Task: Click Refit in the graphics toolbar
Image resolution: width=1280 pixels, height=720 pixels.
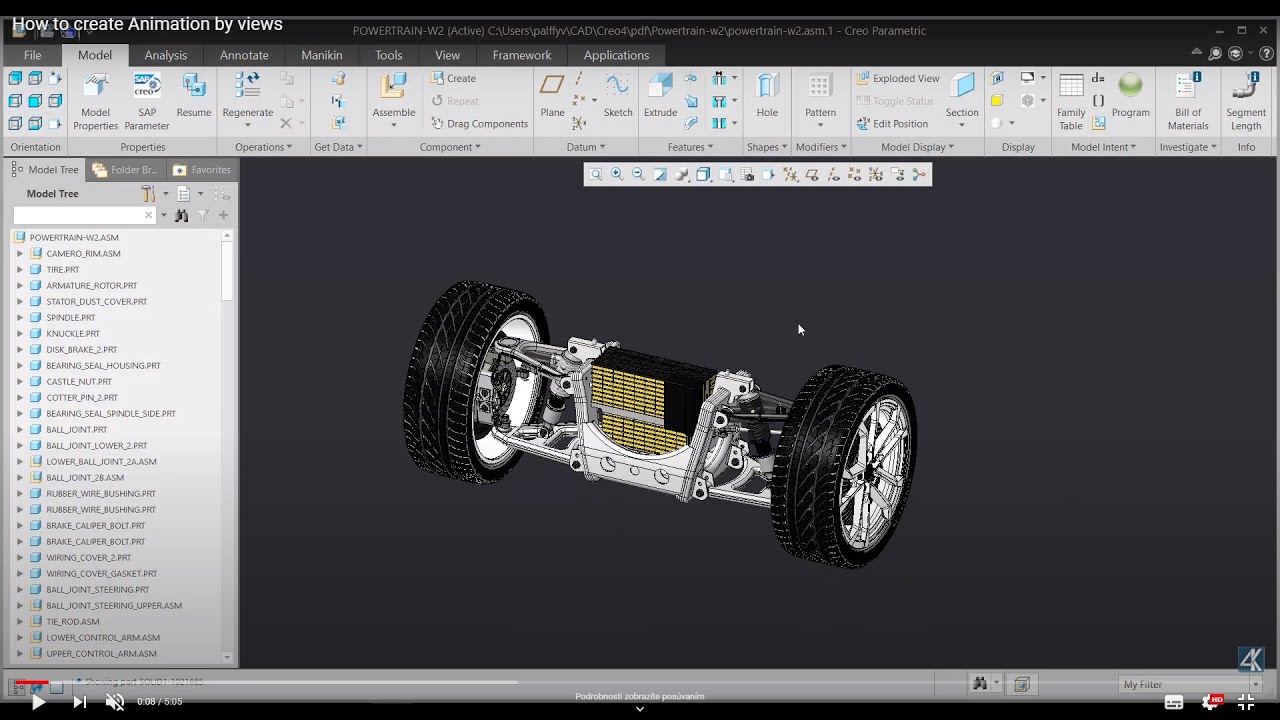Action: click(x=595, y=175)
